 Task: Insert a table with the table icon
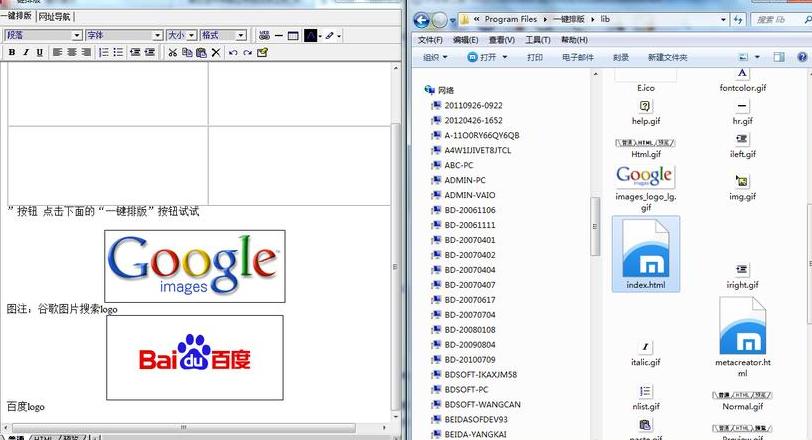pyautogui.click(x=293, y=35)
